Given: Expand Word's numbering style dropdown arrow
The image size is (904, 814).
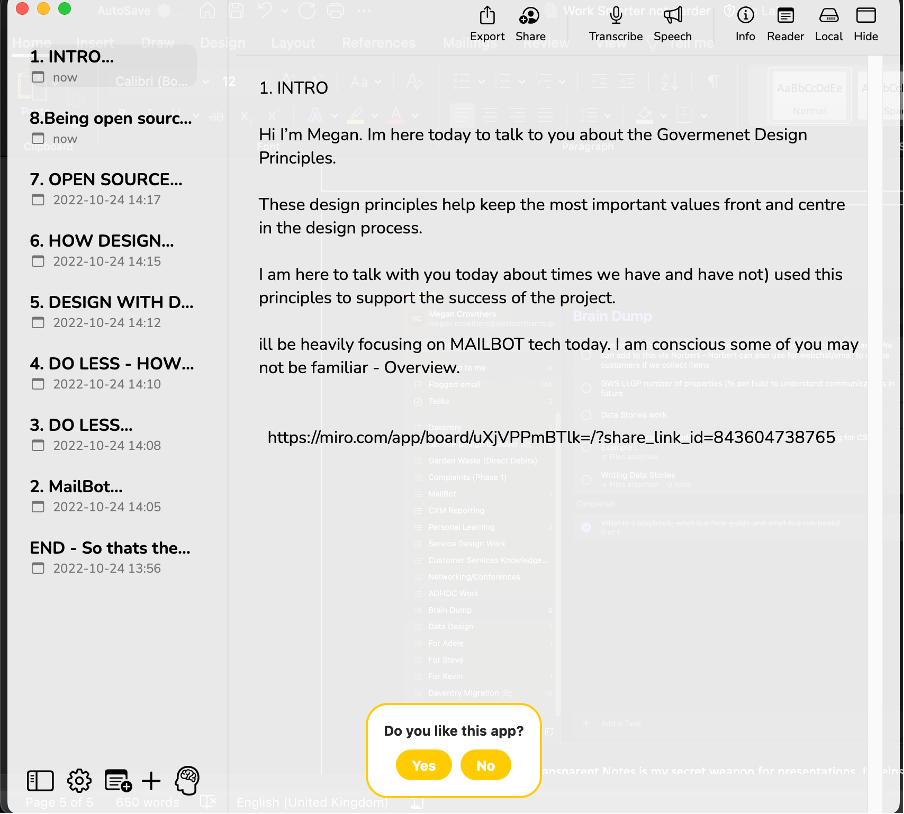Looking at the screenshot, I should 522,82.
